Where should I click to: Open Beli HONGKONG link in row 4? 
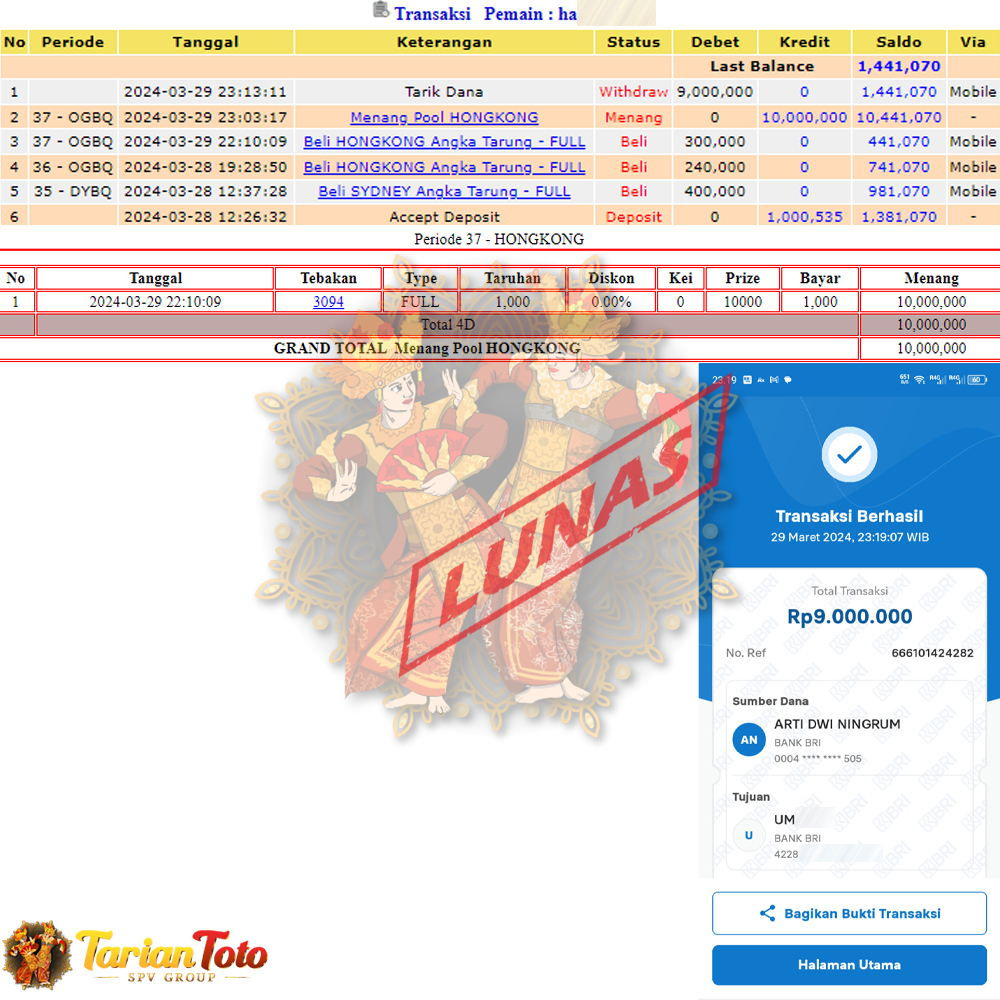tap(444, 167)
